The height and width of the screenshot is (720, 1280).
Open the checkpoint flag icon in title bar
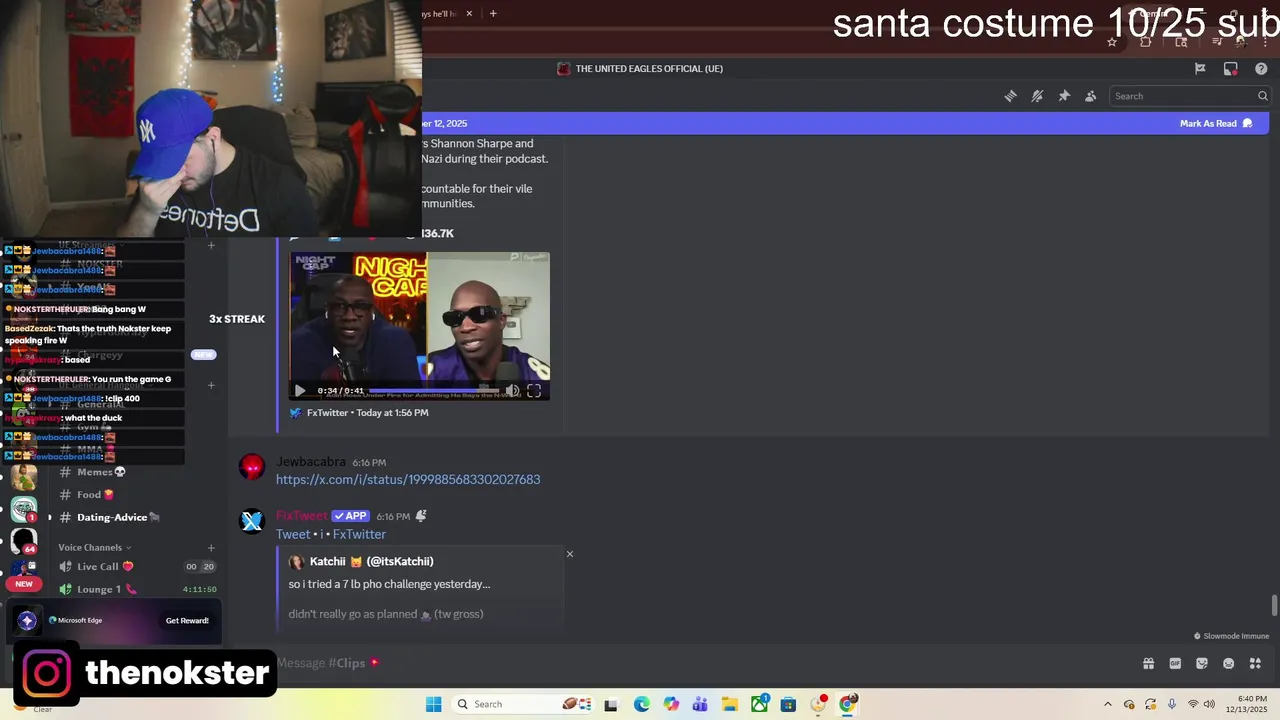pos(1200,68)
